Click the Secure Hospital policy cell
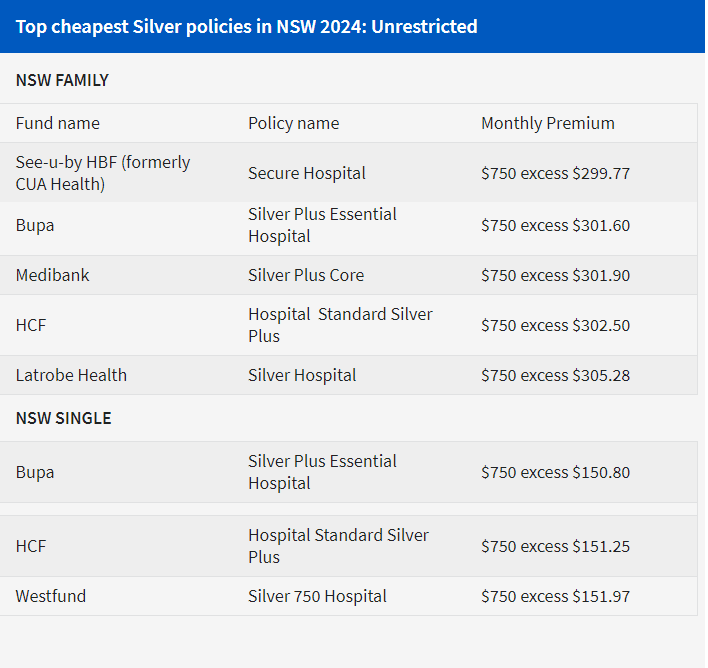The width and height of the screenshot is (708, 668). [307, 173]
